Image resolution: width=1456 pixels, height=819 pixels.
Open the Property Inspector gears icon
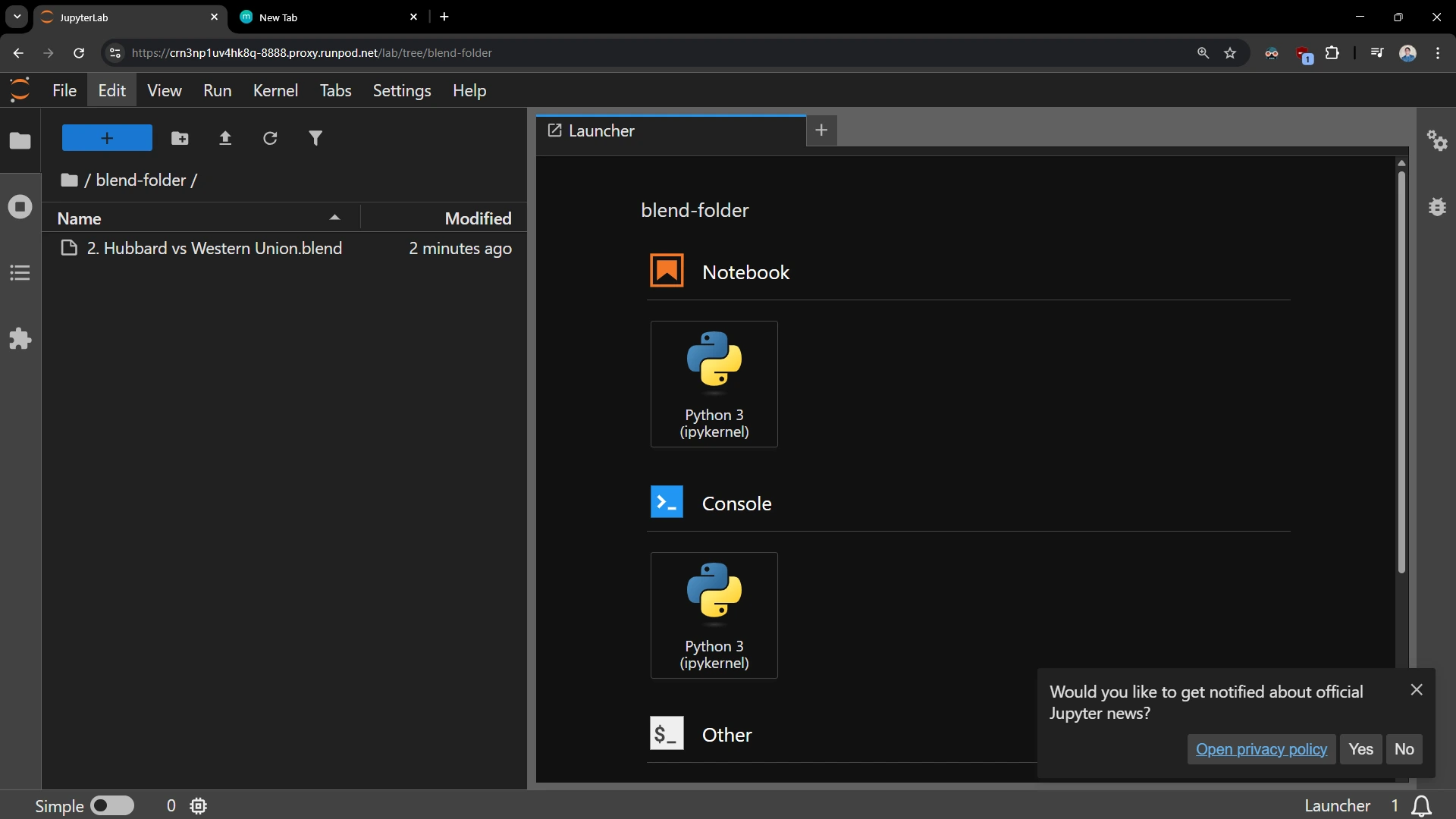coord(1437,141)
